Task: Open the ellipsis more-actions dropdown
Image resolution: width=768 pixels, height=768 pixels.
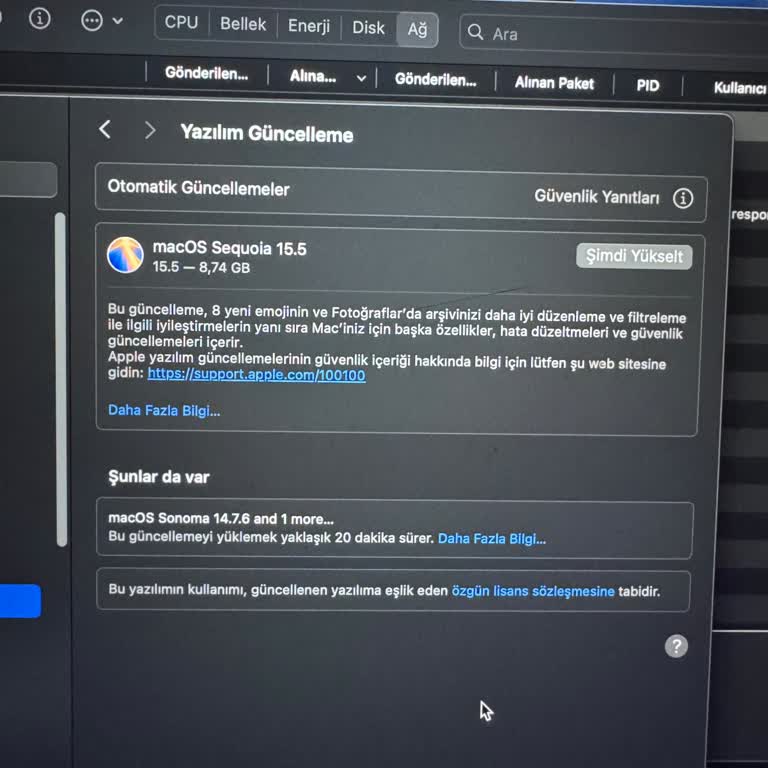Action: 101,20
